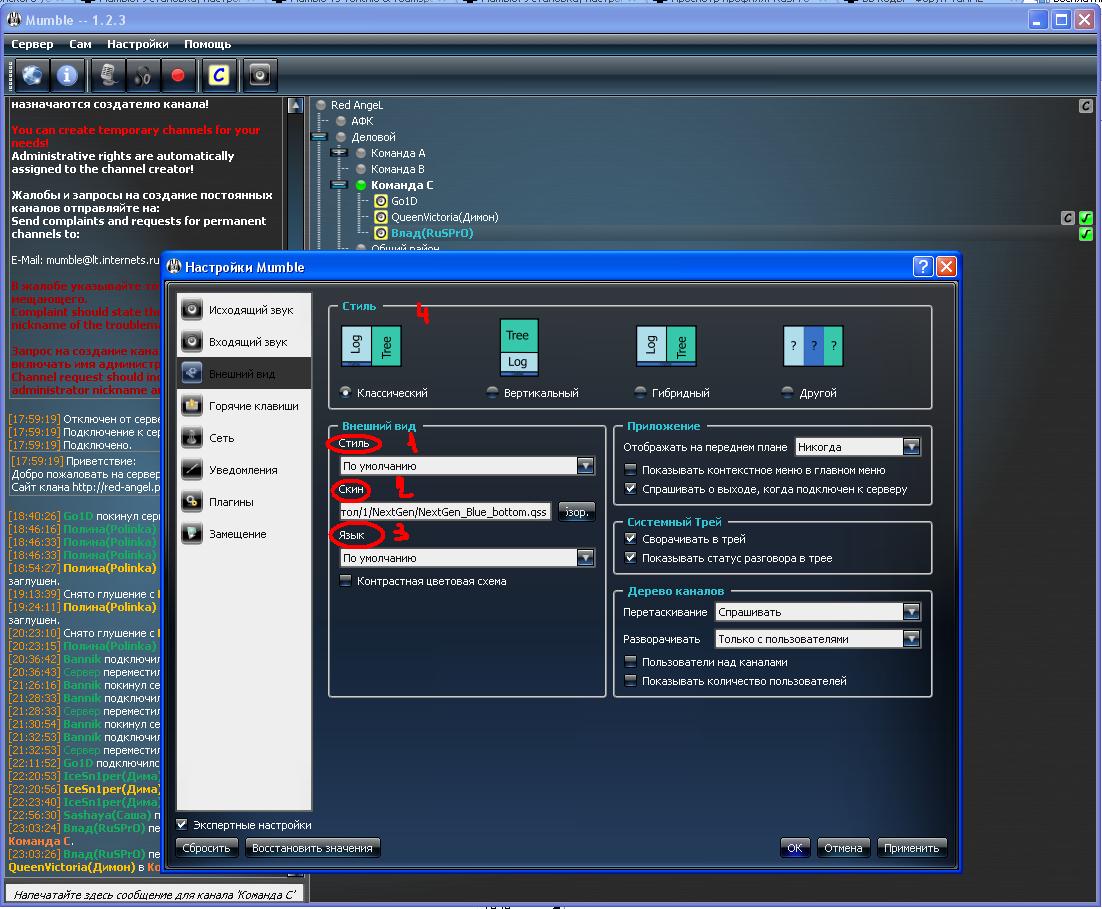This screenshot has width=1102, height=909.
Task: Open the Перетаскивание dropdown
Action: 818,612
